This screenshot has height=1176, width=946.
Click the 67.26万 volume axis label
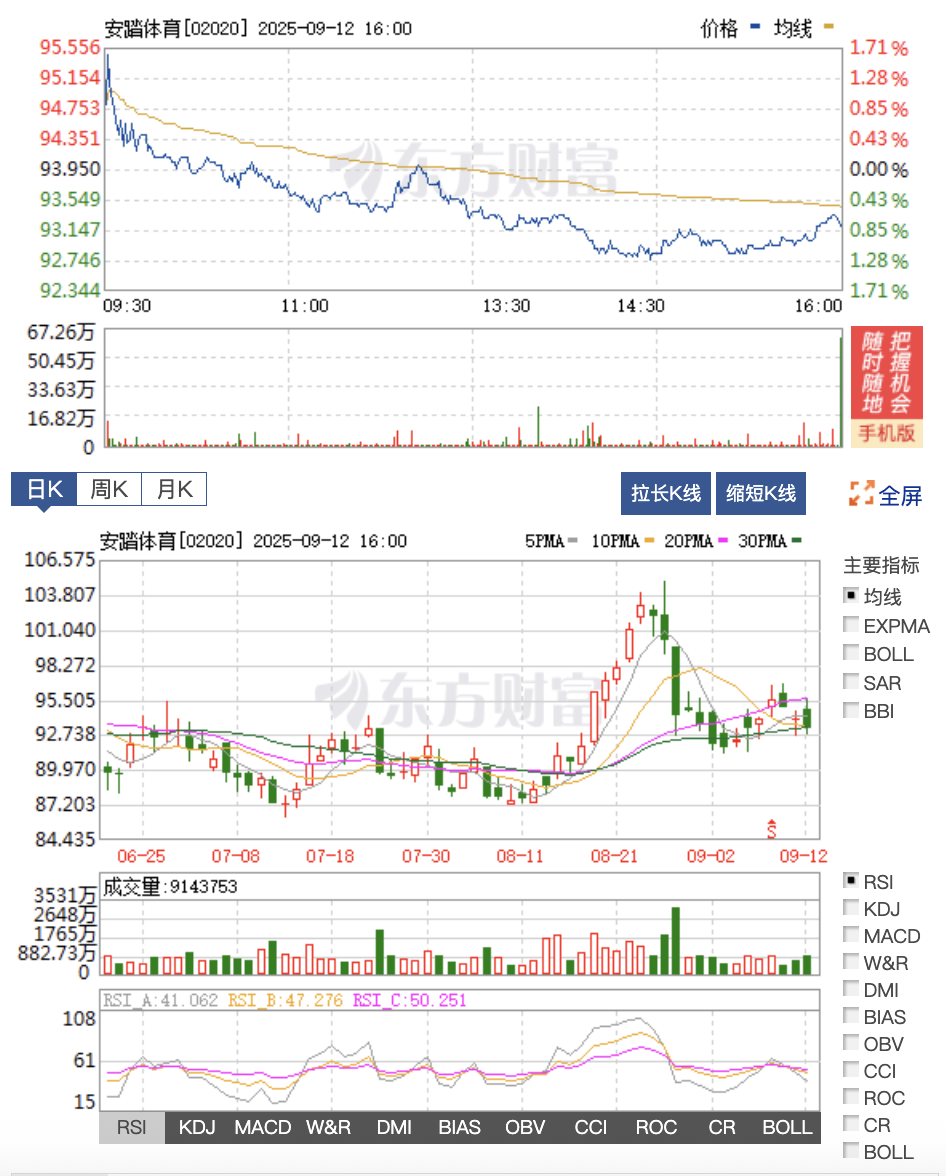pyautogui.click(x=61, y=332)
